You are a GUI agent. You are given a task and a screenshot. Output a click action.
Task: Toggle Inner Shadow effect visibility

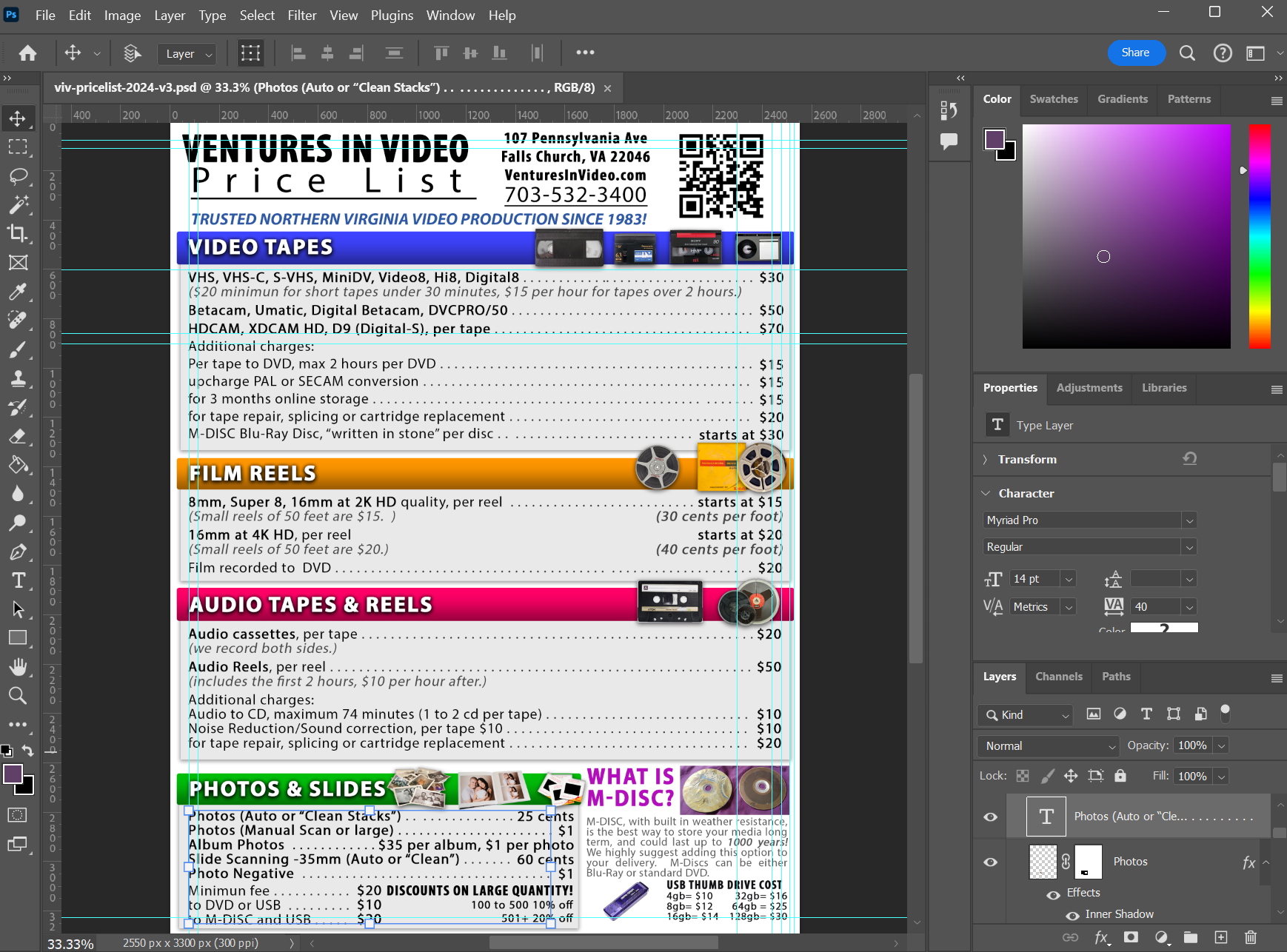coord(1072,916)
